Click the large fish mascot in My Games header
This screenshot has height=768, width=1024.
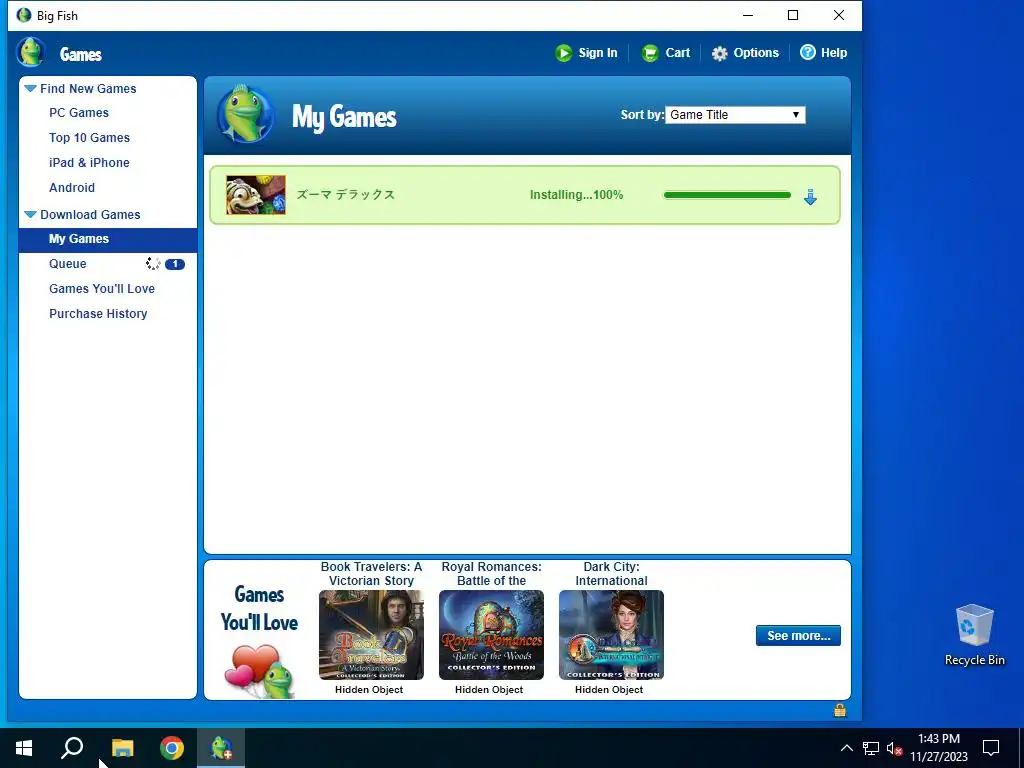pos(246,114)
